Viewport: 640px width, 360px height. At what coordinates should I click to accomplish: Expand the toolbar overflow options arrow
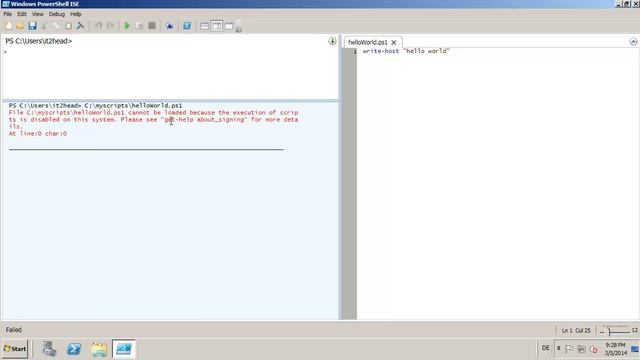(239, 29)
